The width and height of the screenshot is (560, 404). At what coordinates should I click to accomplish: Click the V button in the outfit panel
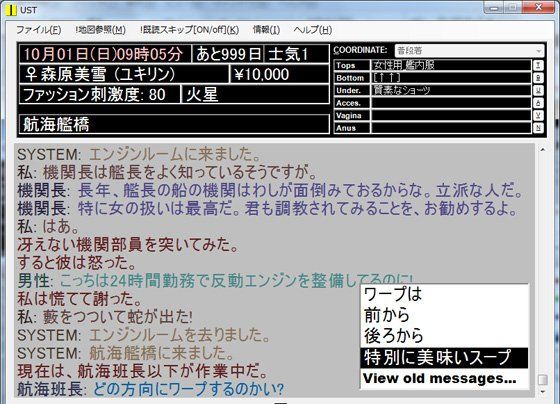[538, 115]
